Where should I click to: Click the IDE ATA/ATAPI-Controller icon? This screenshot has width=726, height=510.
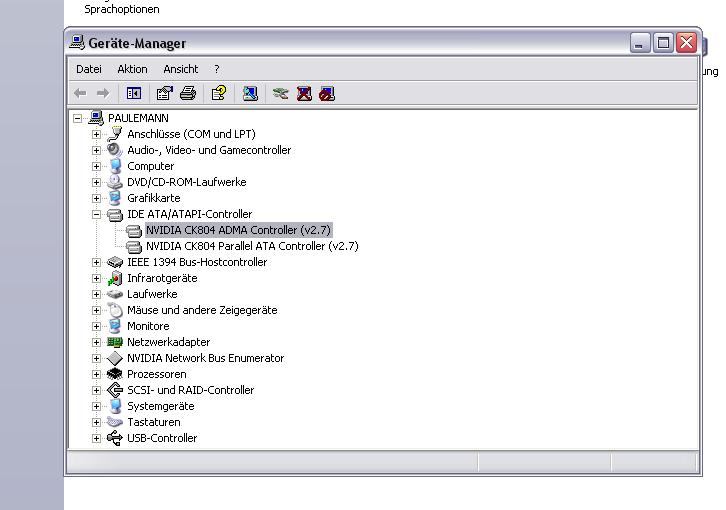tap(115, 214)
